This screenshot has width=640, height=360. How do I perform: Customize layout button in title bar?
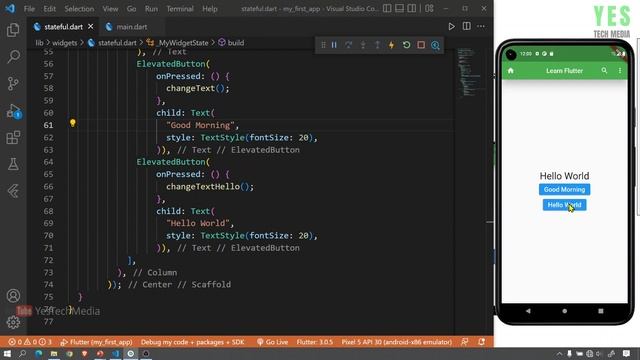tap(429, 8)
